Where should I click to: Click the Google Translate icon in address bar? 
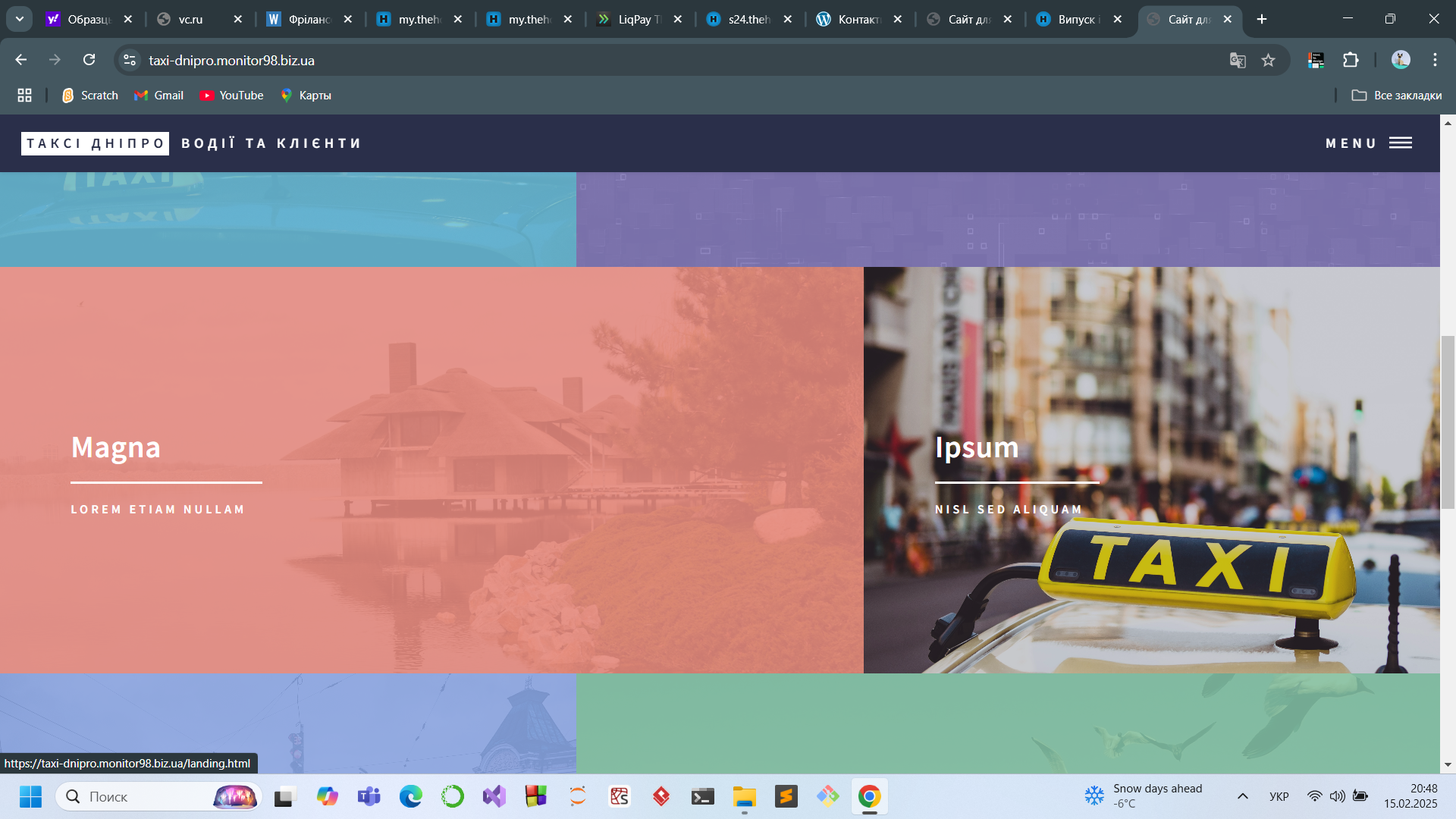click(x=1238, y=60)
